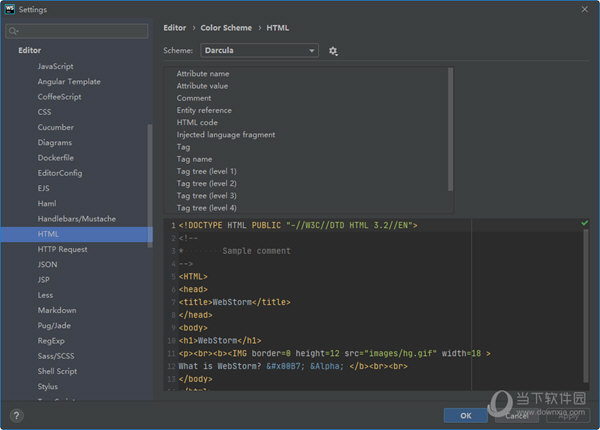Select JavaScript in settings tree

[x=55, y=66]
